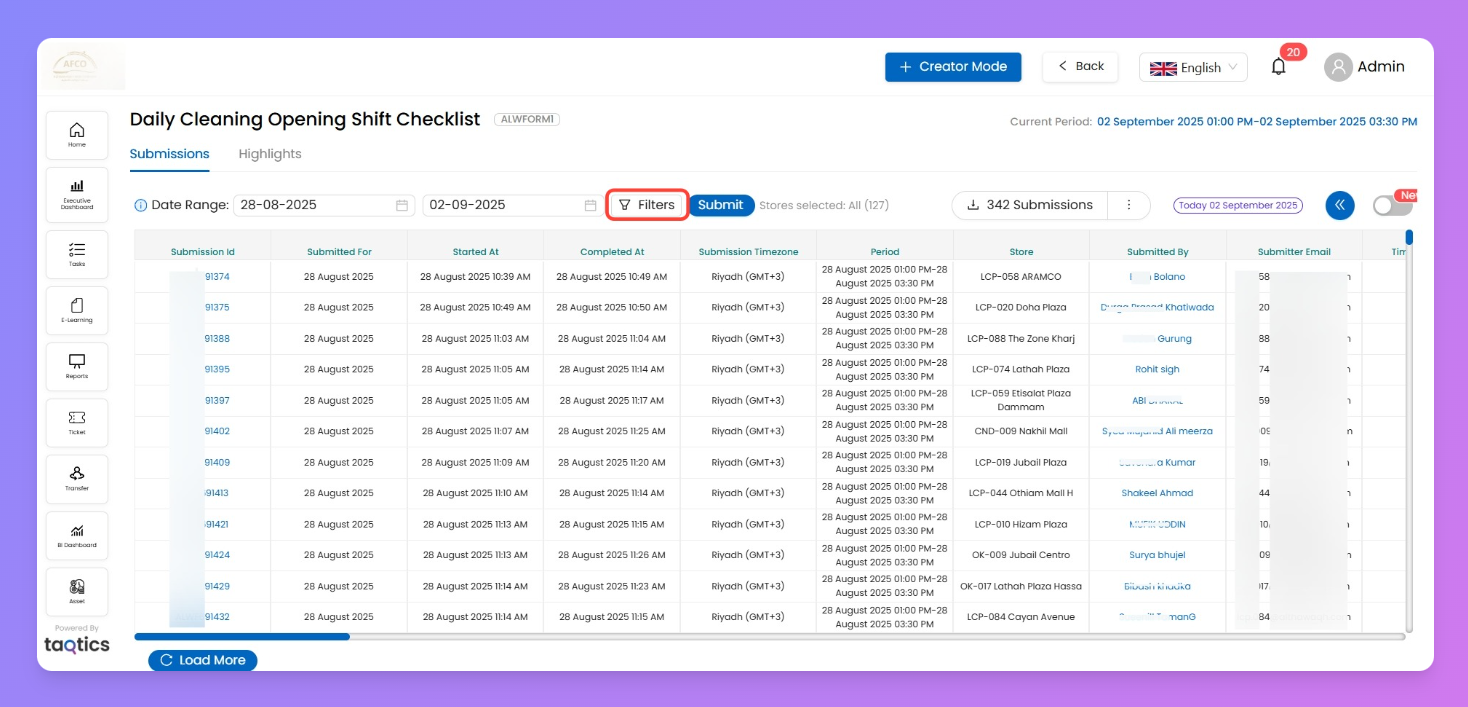Open the three-dot submissions menu
Screen dimensions: 1468x707
pyautogui.click(x=1129, y=205)
